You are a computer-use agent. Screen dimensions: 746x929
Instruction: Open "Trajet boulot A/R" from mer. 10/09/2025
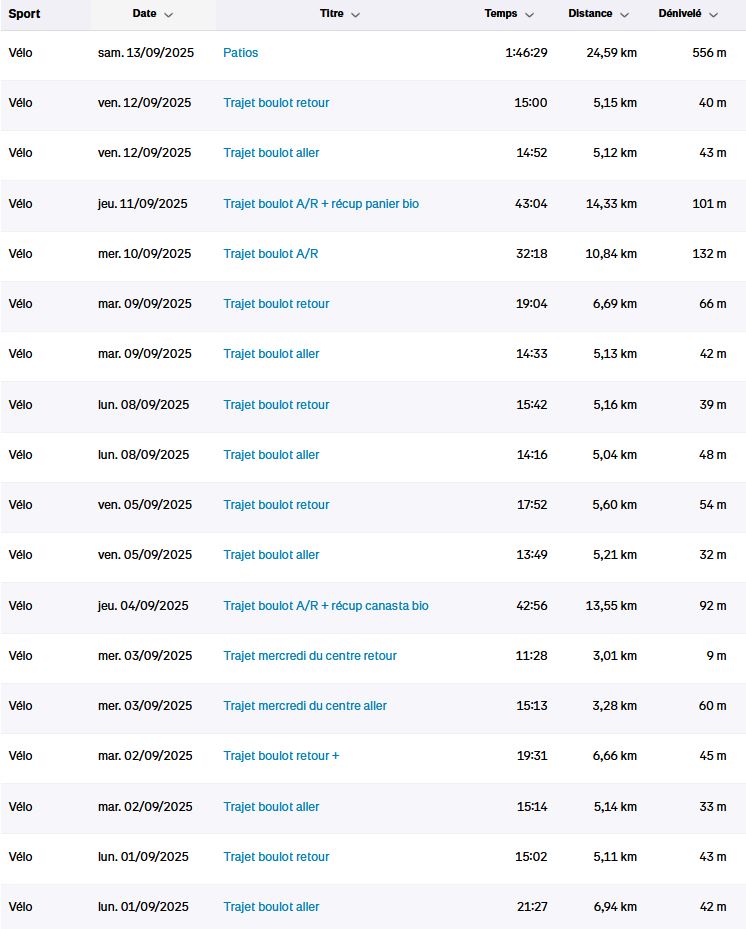click(270, 254)
